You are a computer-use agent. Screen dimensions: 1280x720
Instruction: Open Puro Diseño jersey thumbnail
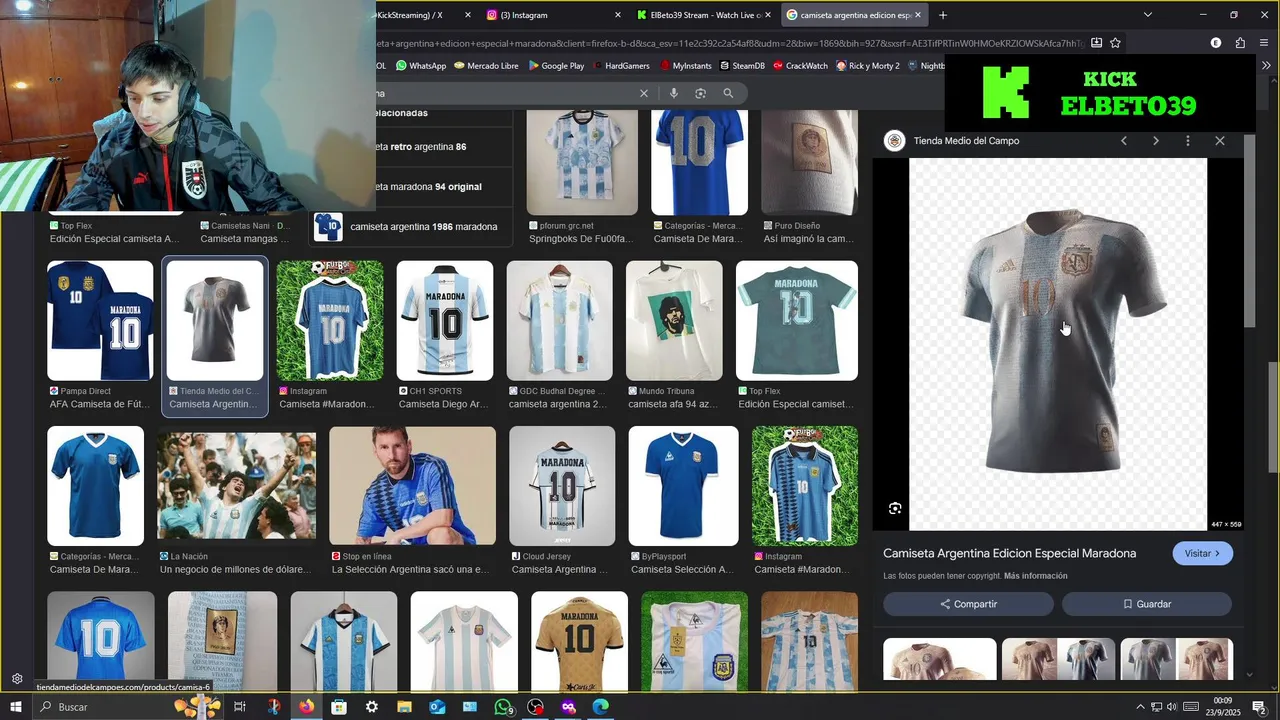pos(809,163)
